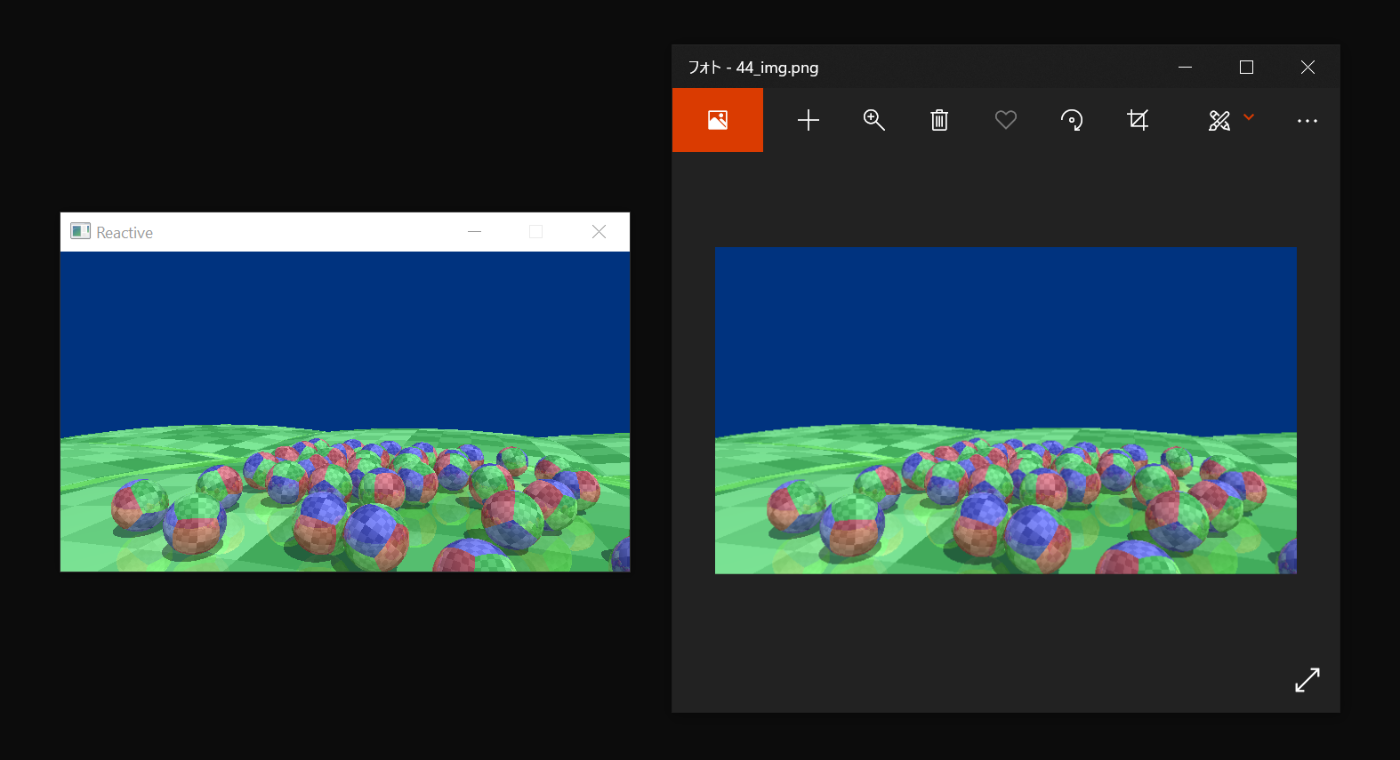Minimize the Reactive window

475,231
